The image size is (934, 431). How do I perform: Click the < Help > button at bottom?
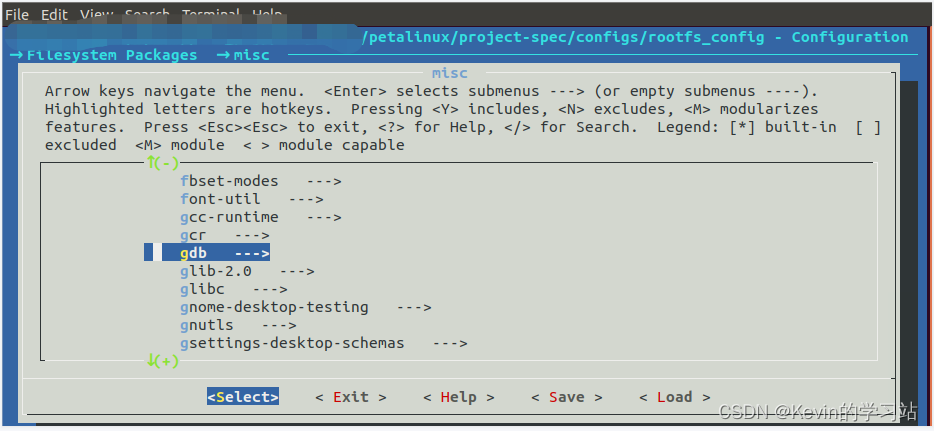pos(459,397)
